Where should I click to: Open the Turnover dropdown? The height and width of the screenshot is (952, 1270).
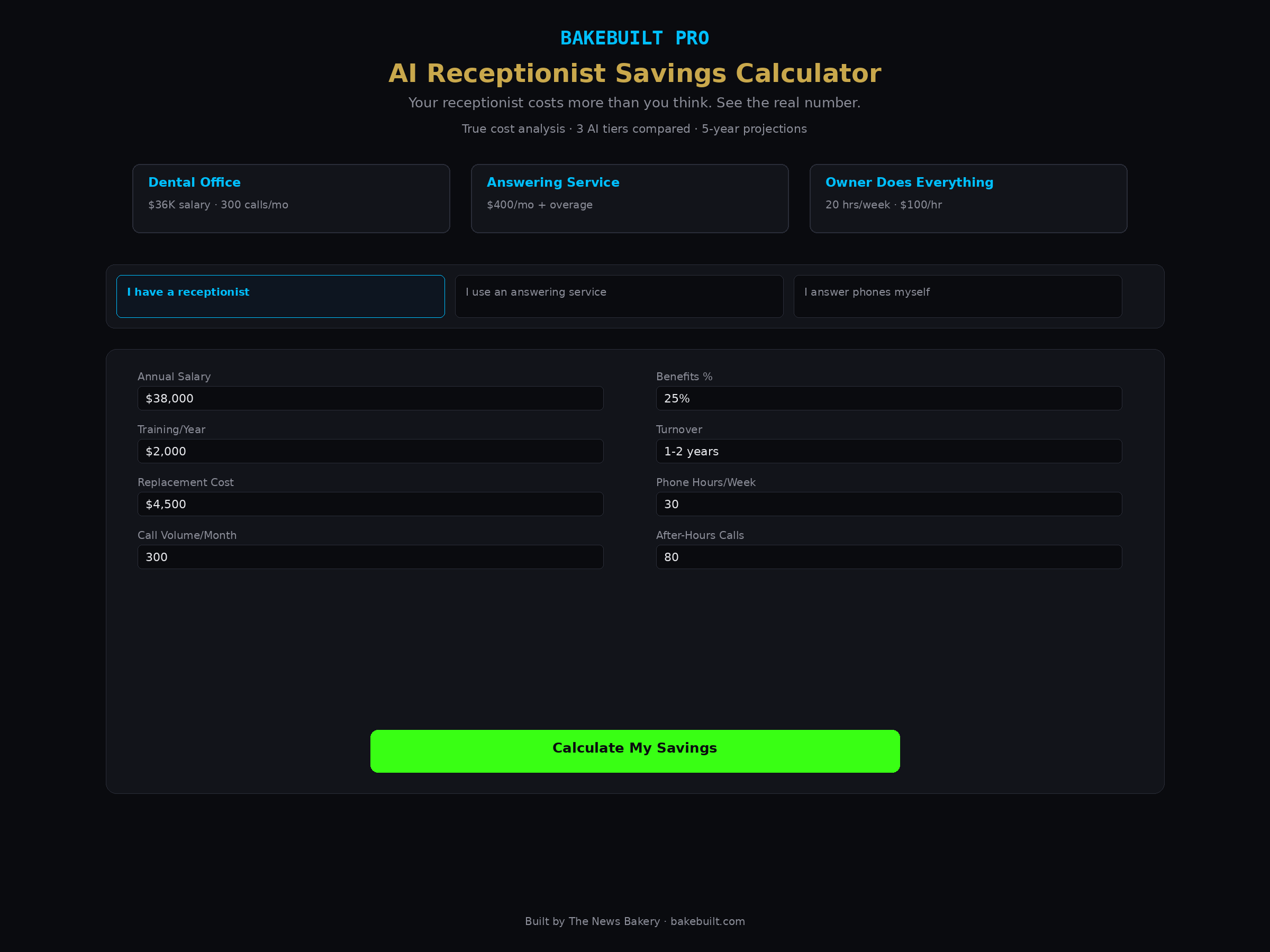[890, 451]
